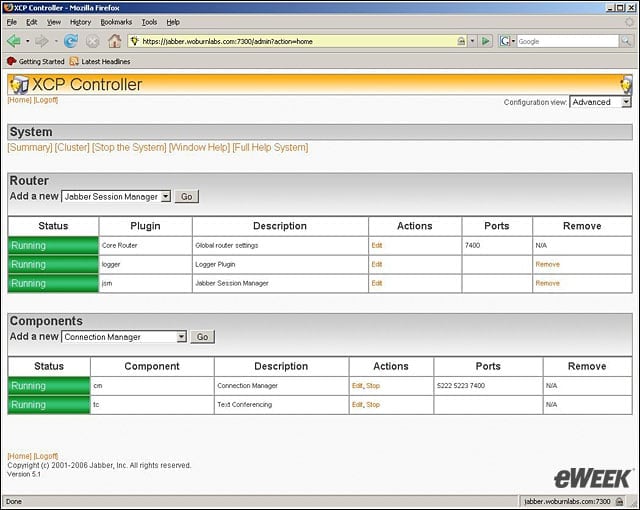Open the Tools menu
This screenshot has height=510, width=640.
149,22
